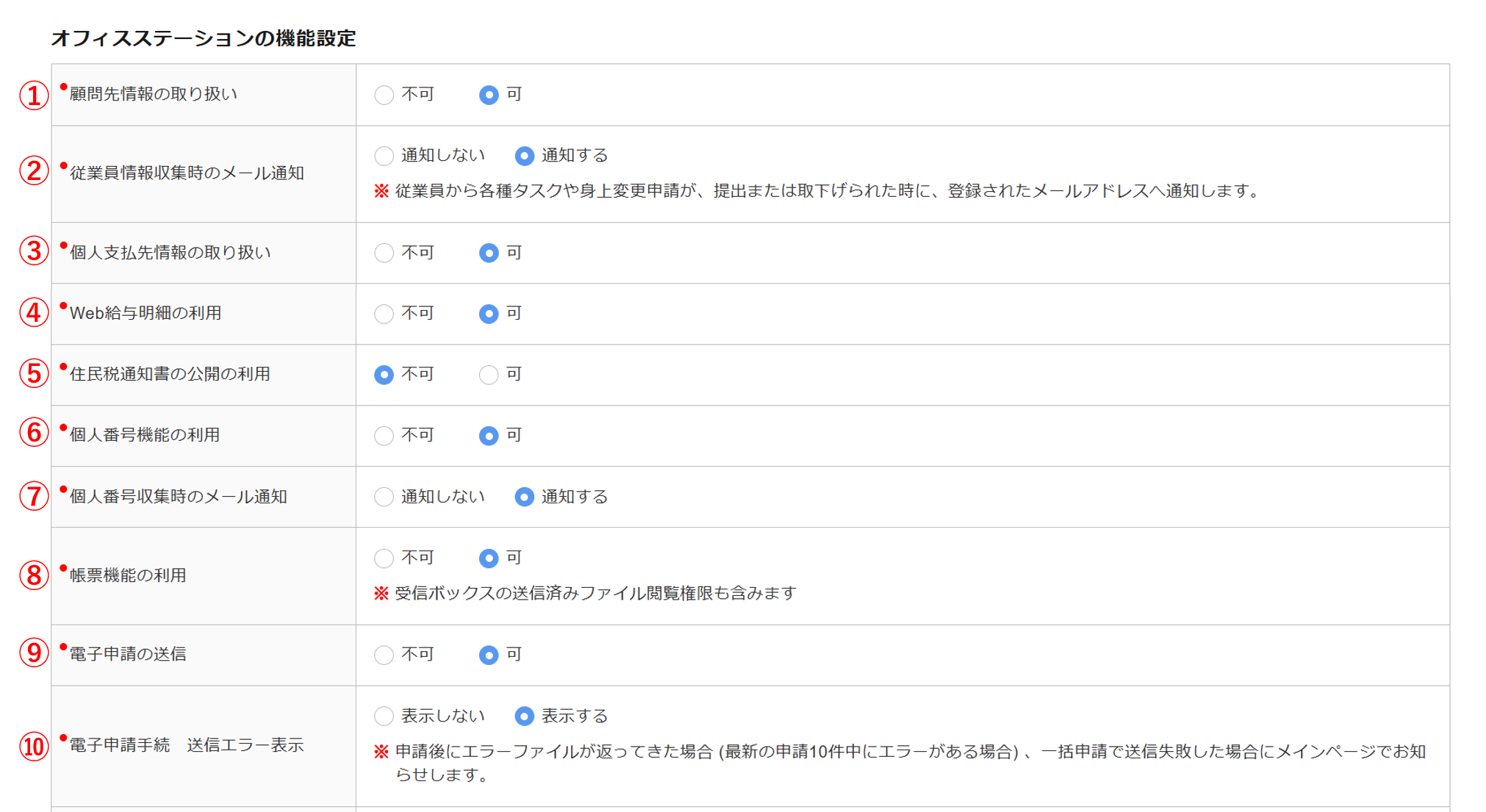The height and width of the screenshot is (812, 1486).
Task: Enable Web給与明細の利用 with 可
Action: coord(489,314)
